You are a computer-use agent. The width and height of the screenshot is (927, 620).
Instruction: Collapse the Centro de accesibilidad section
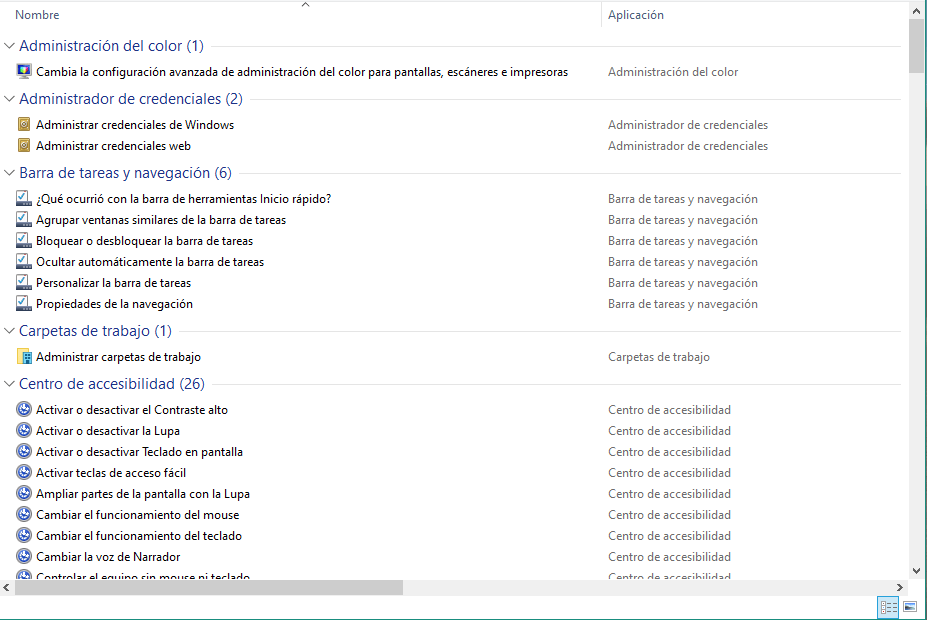click(x=8, y=384)
